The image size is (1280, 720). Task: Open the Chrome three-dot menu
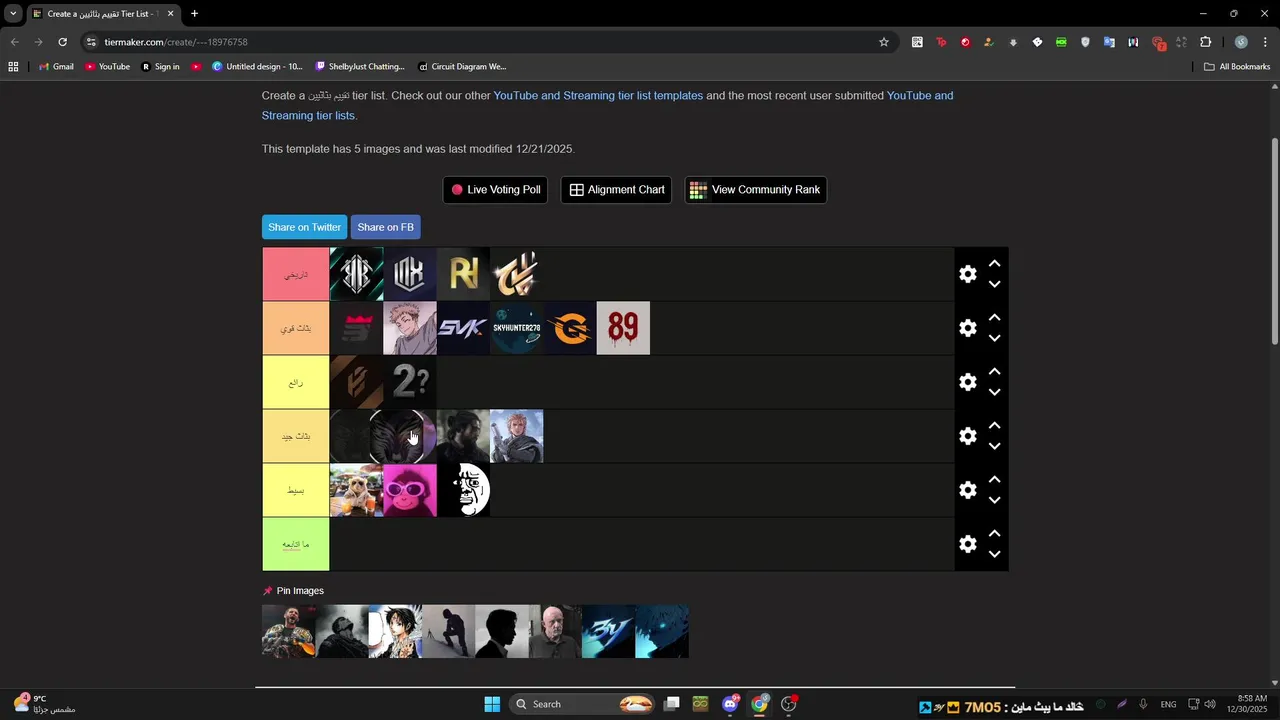click(x=1266, y=42)
